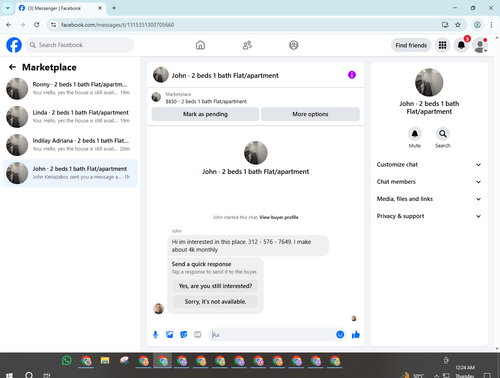Go back in browser history

(9, 25)
